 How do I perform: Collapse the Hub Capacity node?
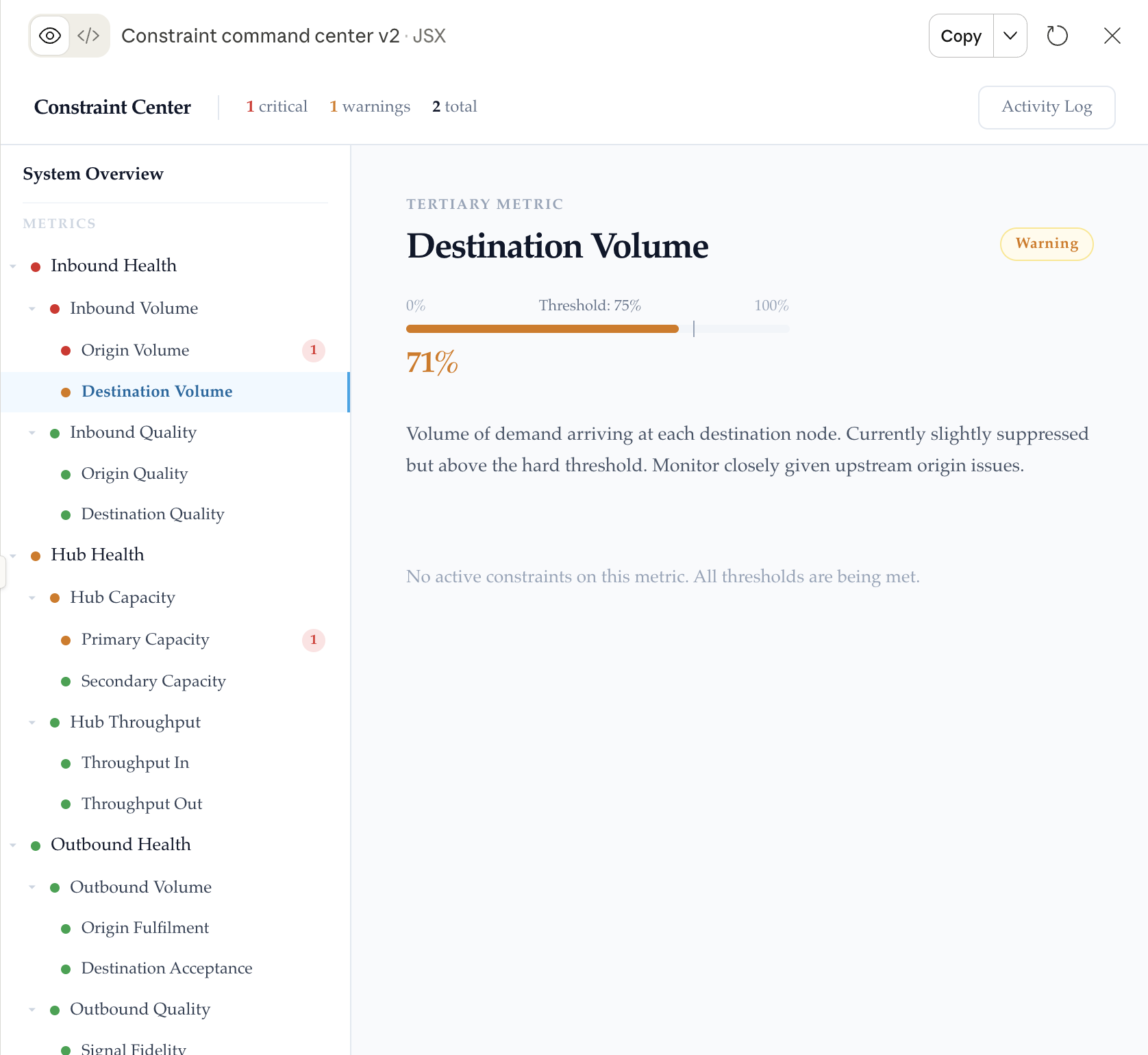tap(32, 598)
